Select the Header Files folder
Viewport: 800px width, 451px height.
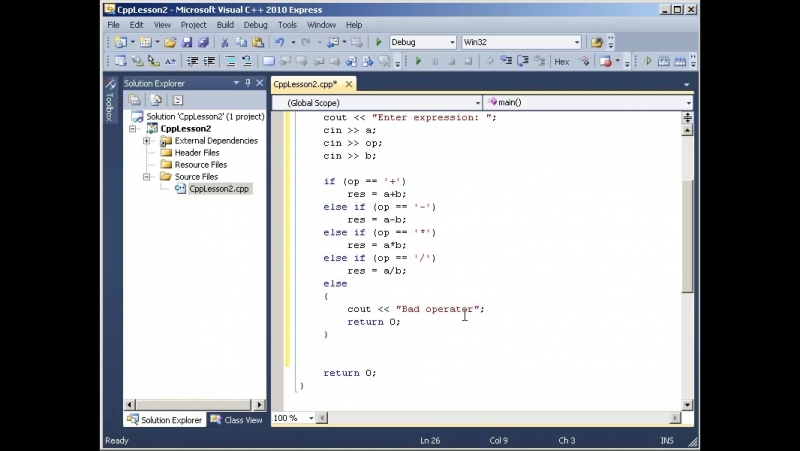point(197,153)
